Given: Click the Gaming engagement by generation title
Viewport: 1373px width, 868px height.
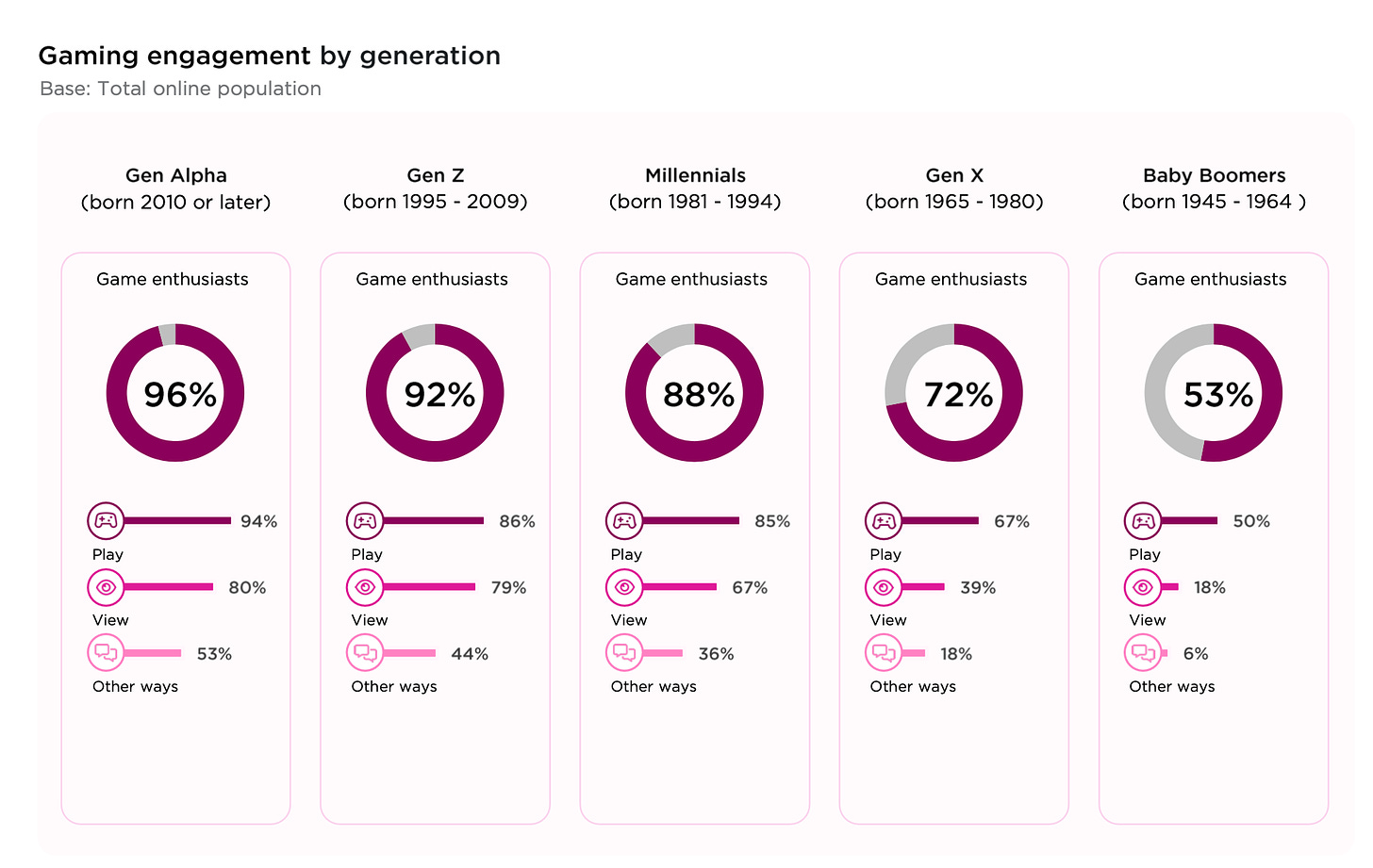Looking at the screenshot, I should tap(270, 56).
